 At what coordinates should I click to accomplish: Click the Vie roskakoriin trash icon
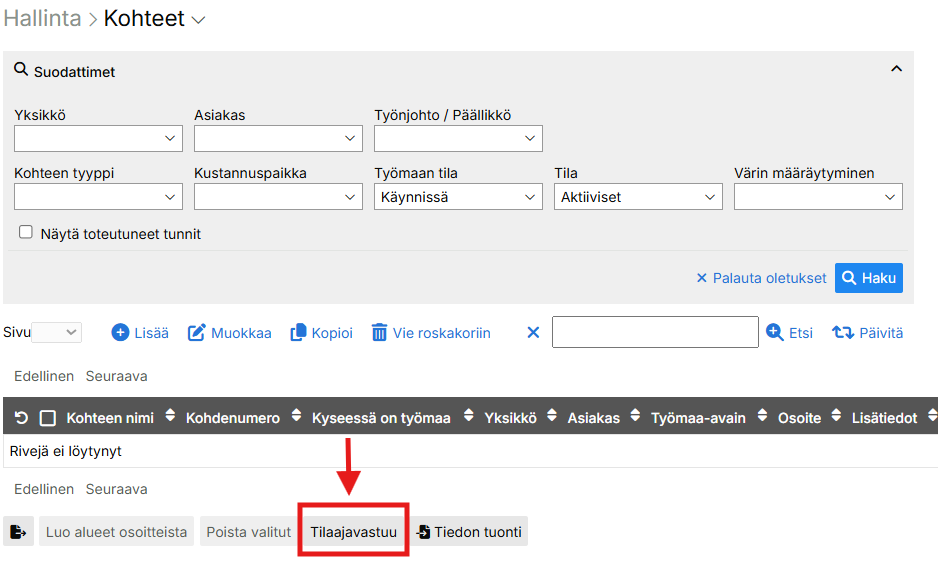[379, 333]
